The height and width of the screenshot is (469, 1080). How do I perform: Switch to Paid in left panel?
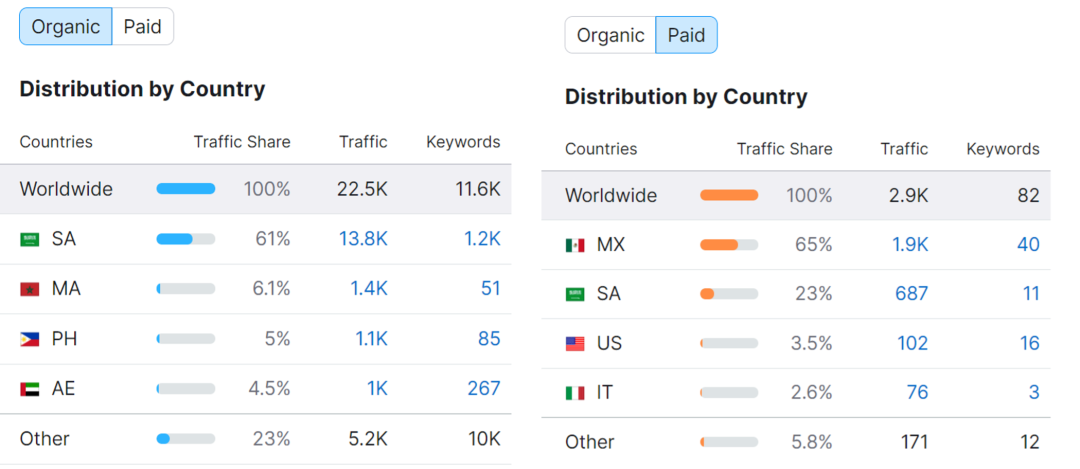tap(143, 27)
